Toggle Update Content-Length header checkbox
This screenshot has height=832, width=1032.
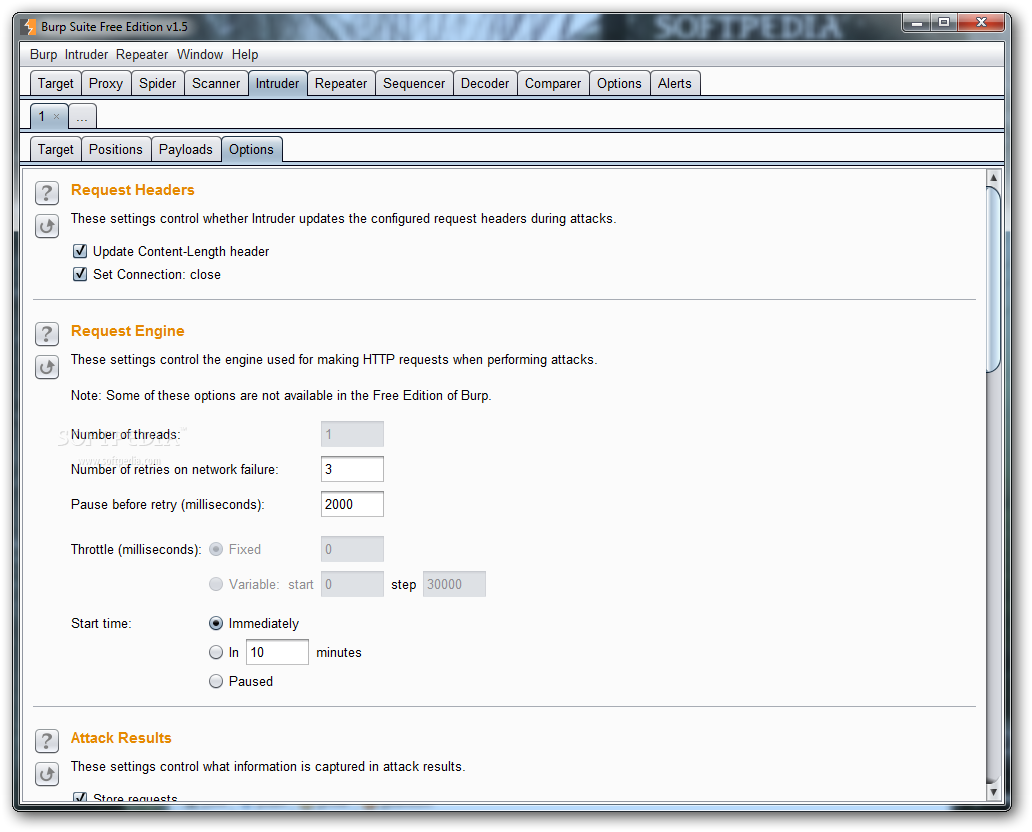tap(80, 251)
